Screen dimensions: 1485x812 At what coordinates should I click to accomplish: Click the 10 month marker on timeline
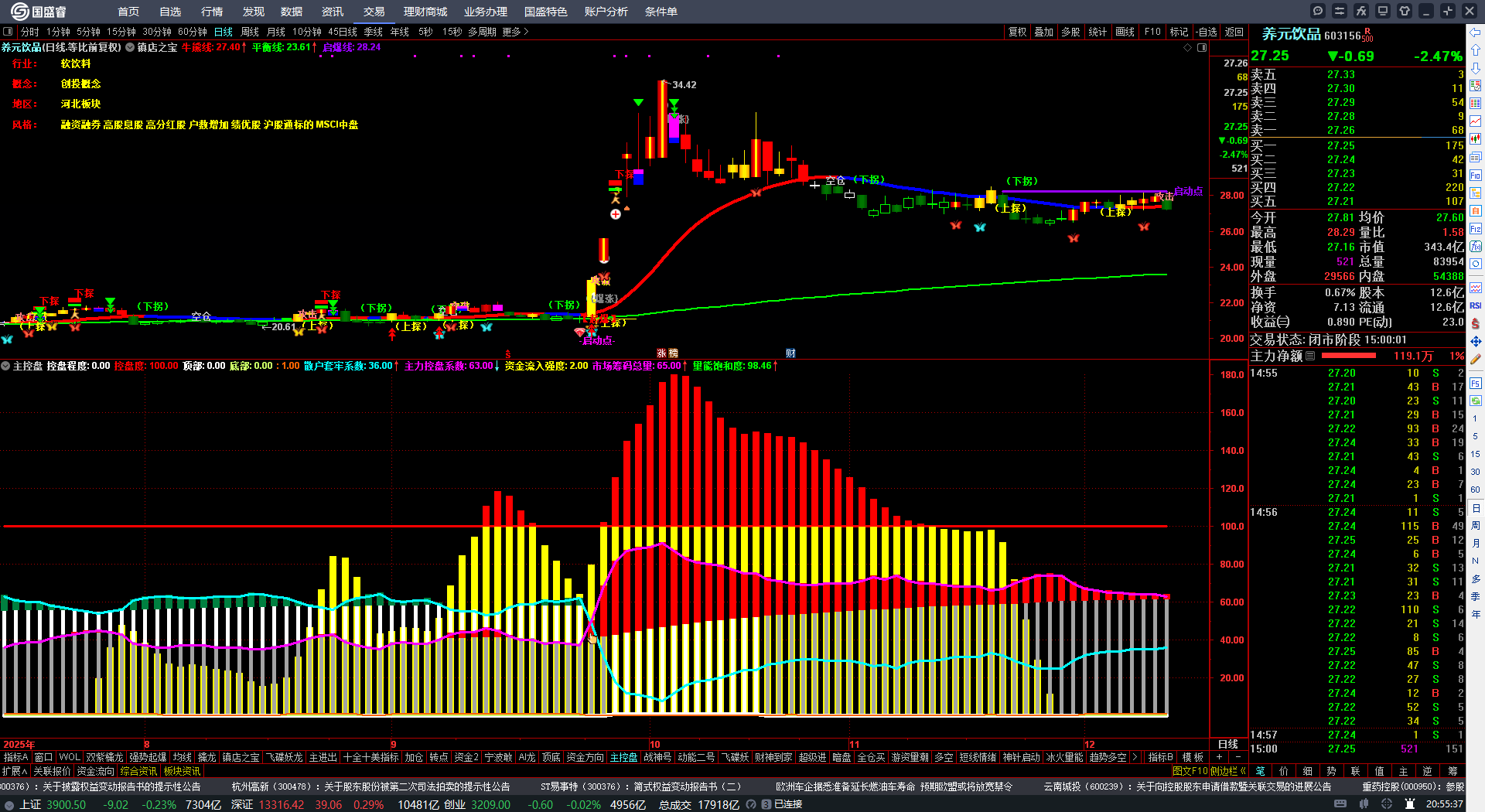click(x=654, y=745)
